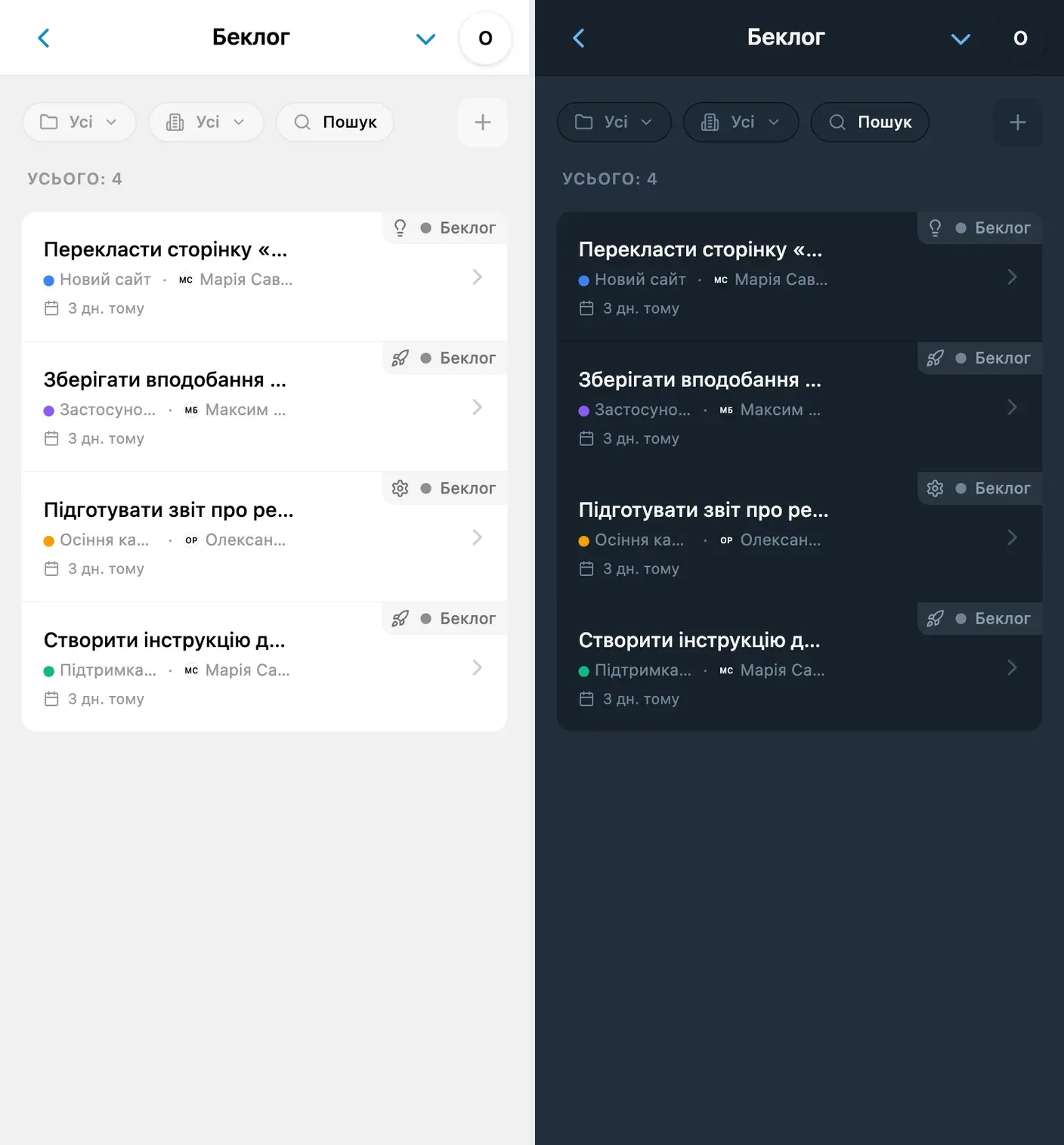
Task: Click УСЬОГО: 4 counter in light panel
Action: 75,179
